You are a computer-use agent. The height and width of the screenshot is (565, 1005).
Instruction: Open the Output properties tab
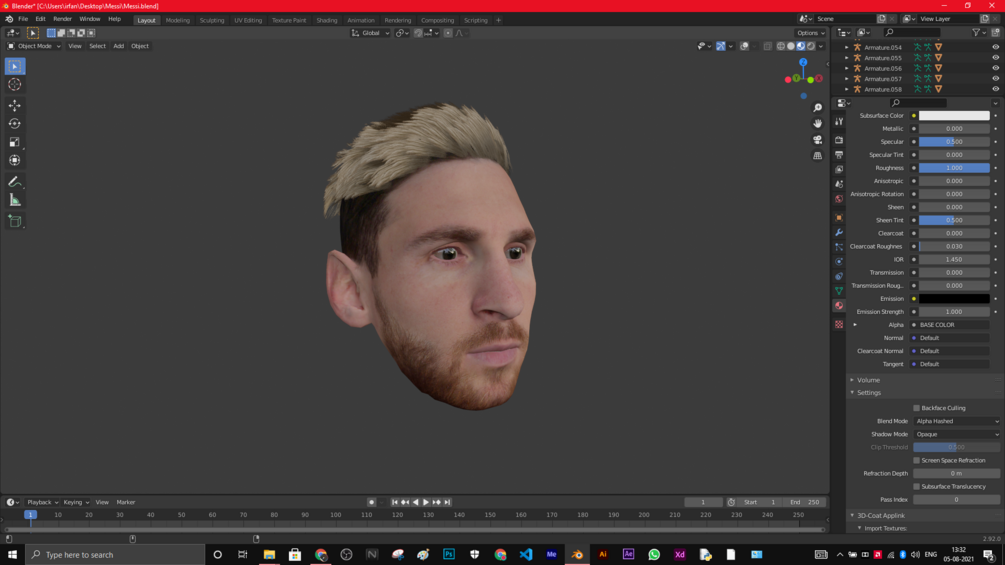coord(839,154)
